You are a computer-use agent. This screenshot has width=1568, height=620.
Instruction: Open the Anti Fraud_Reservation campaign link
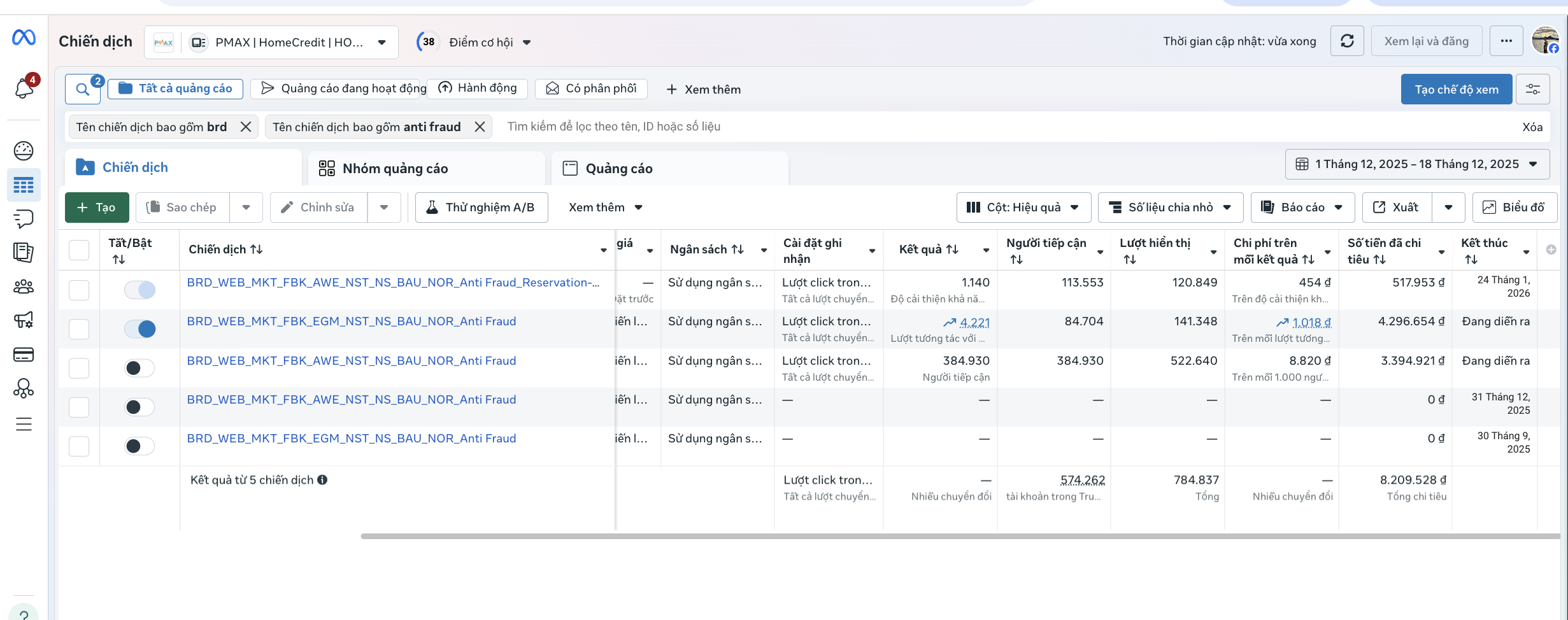click(392, 283)
